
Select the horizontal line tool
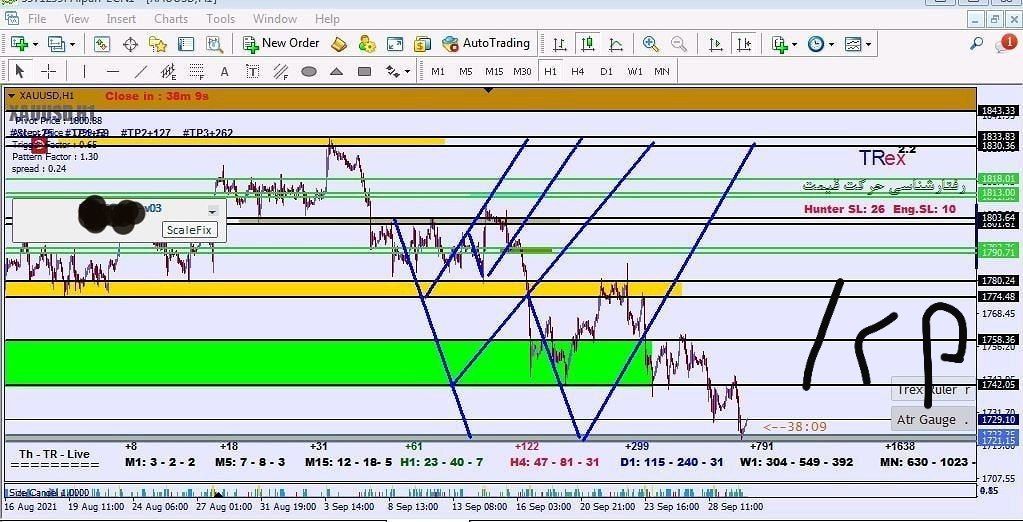(113, 71)
